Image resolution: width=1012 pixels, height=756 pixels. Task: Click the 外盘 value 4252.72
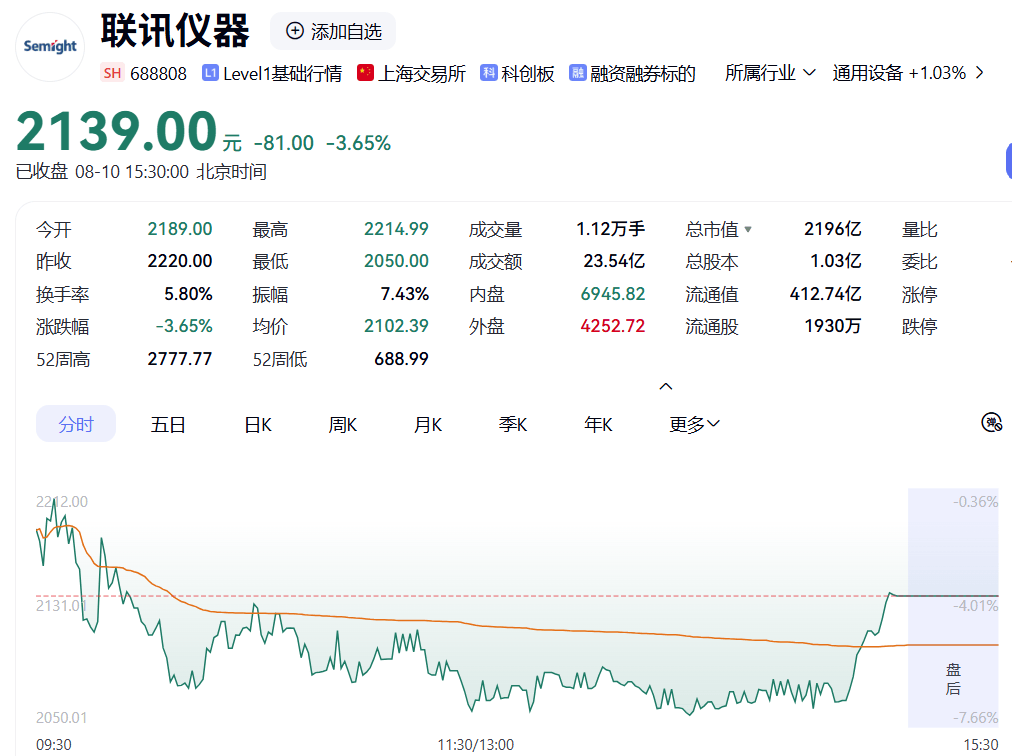click(613, 326)
